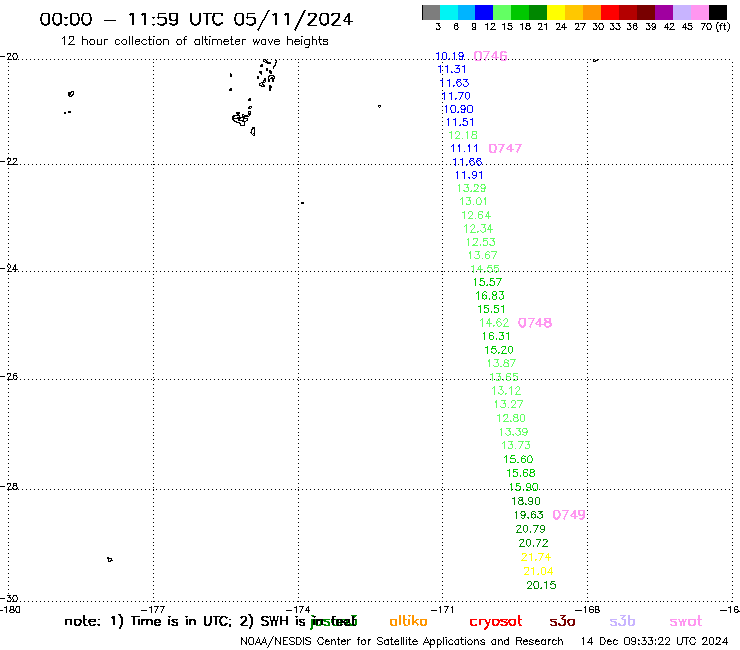Click the 12.34 wave height reading

click(478, 229)
